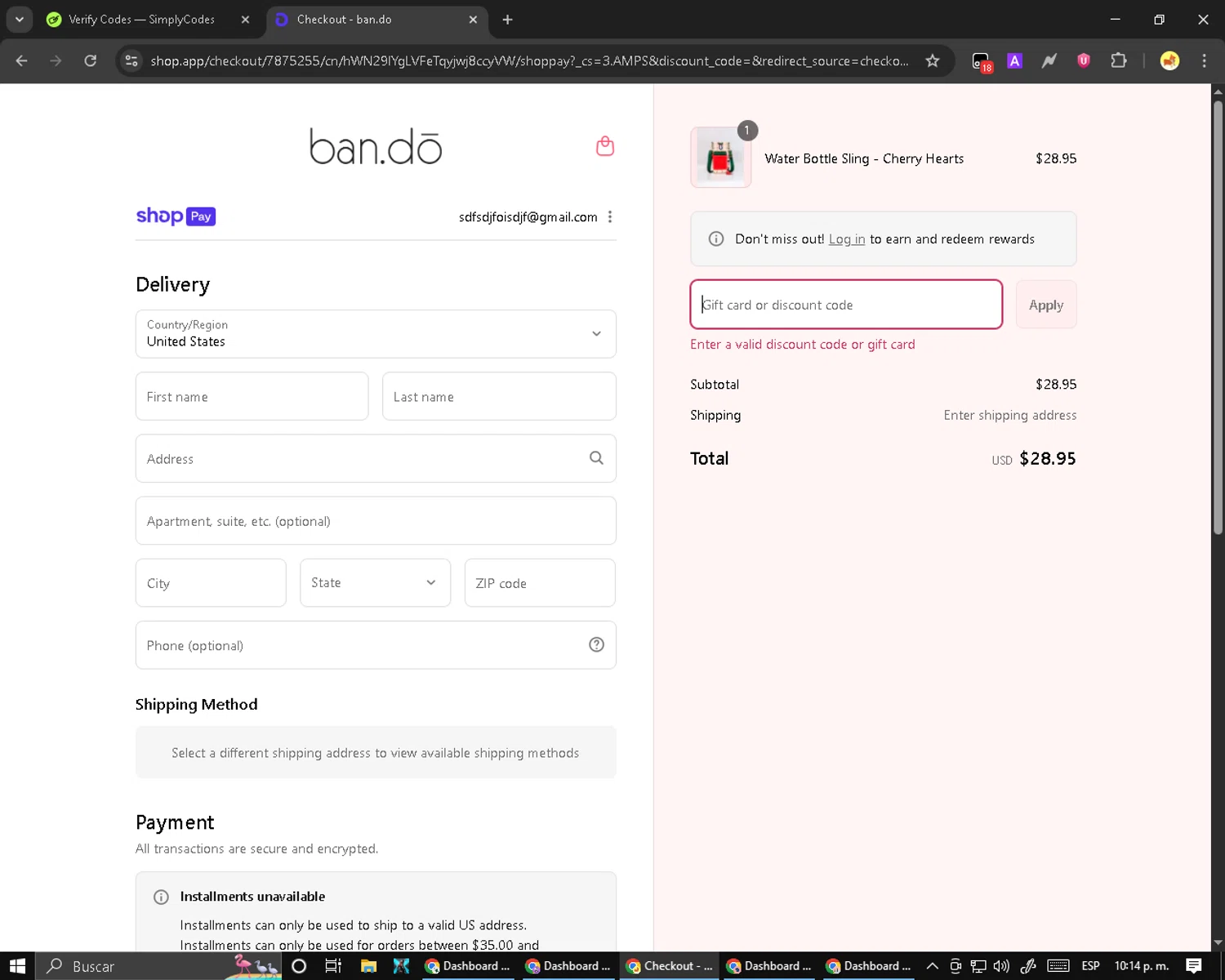Click the 'Enter shipping address' text
The height and width of the screenshot is (980, 1225).
coord(1009,415)
